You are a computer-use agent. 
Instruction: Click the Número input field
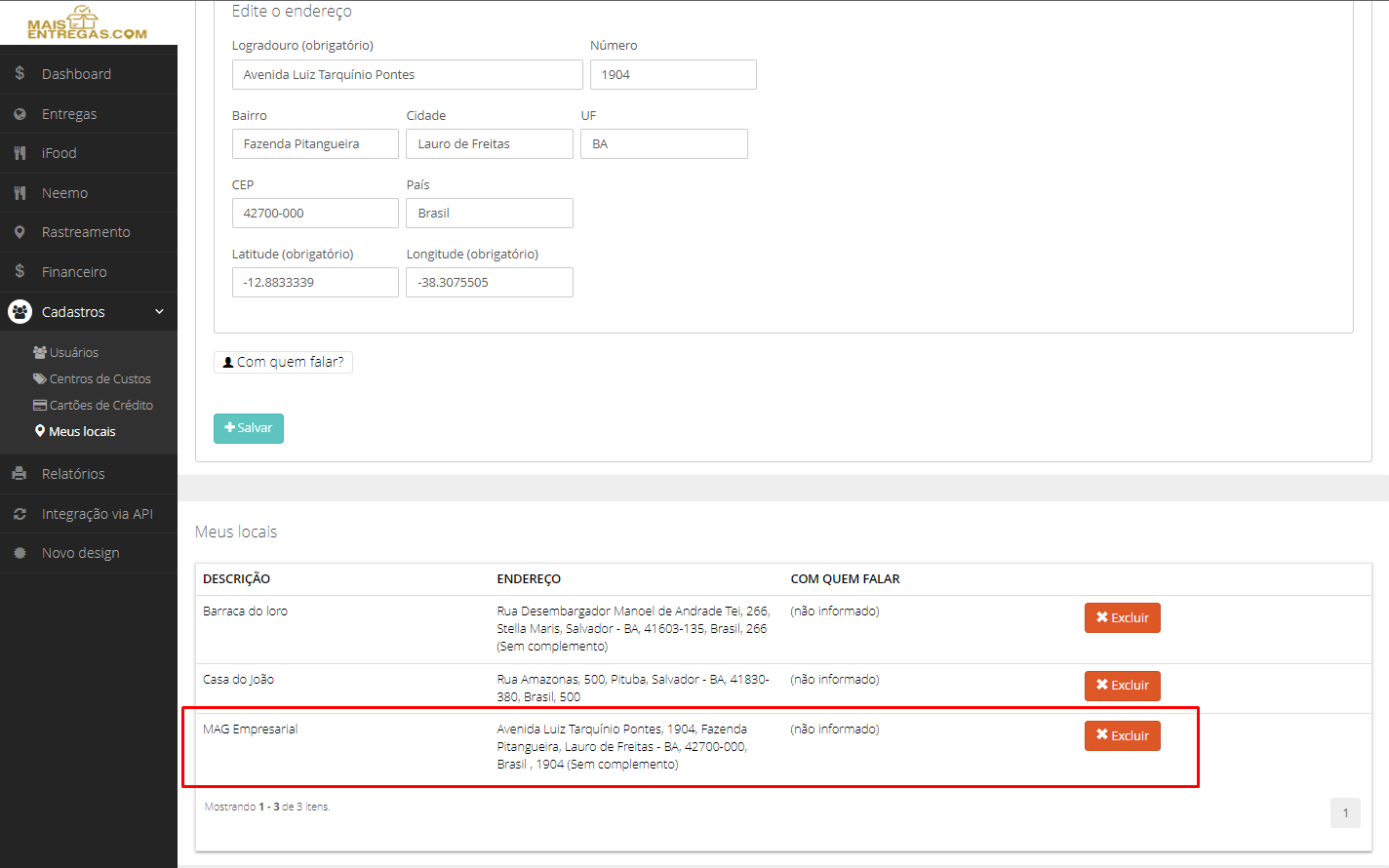[673, 75]
